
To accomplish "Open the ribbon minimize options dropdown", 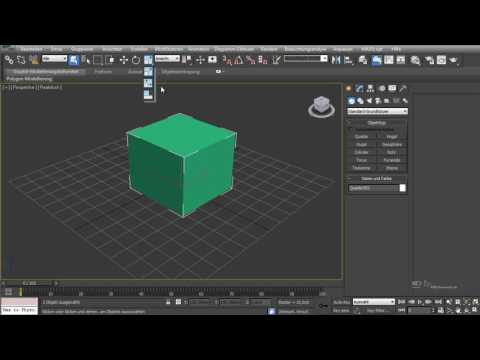I will coord(219,71).
